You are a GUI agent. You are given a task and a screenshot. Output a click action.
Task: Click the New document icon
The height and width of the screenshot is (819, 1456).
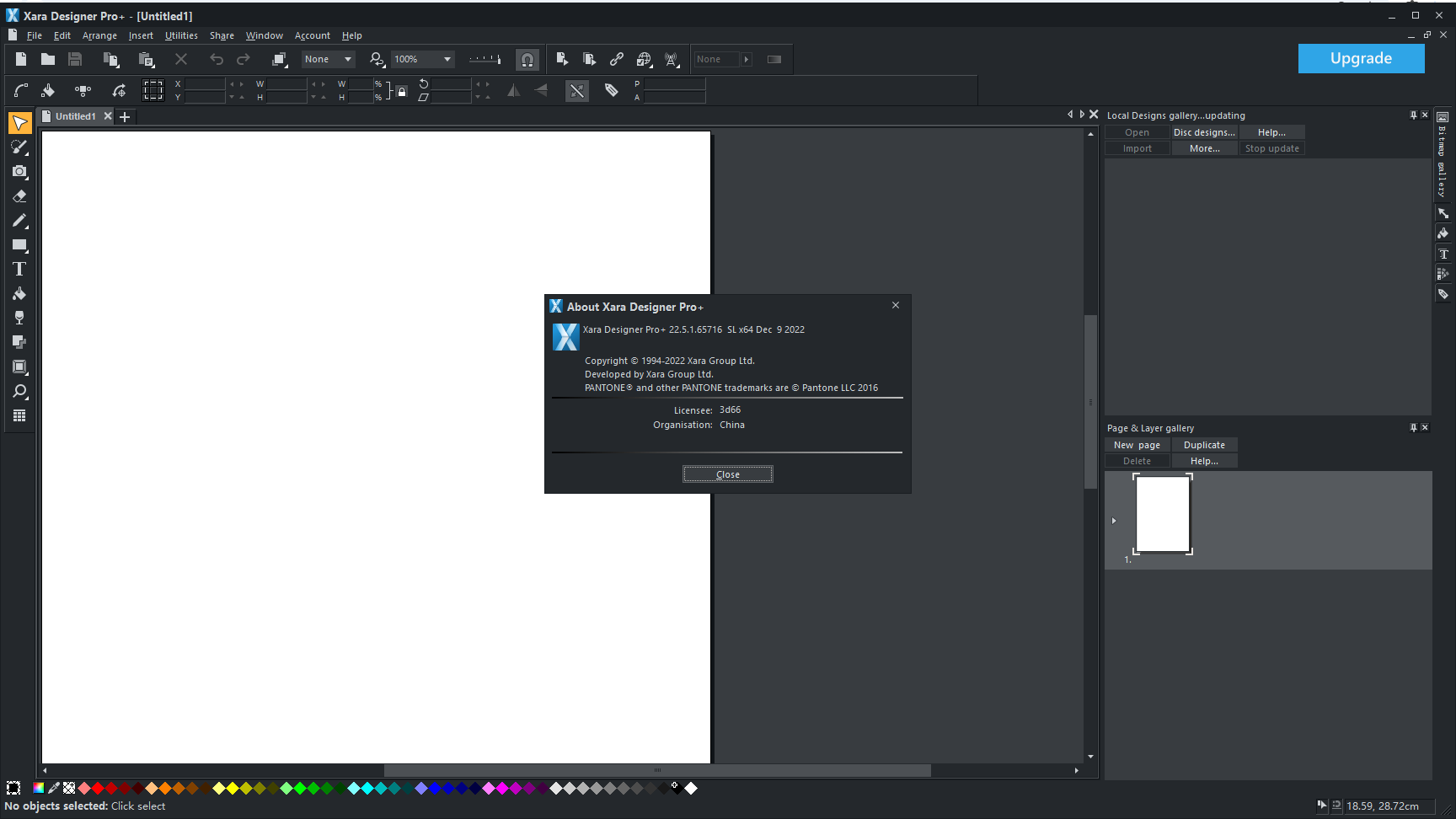pyautogui.click(x=21, y=59)
